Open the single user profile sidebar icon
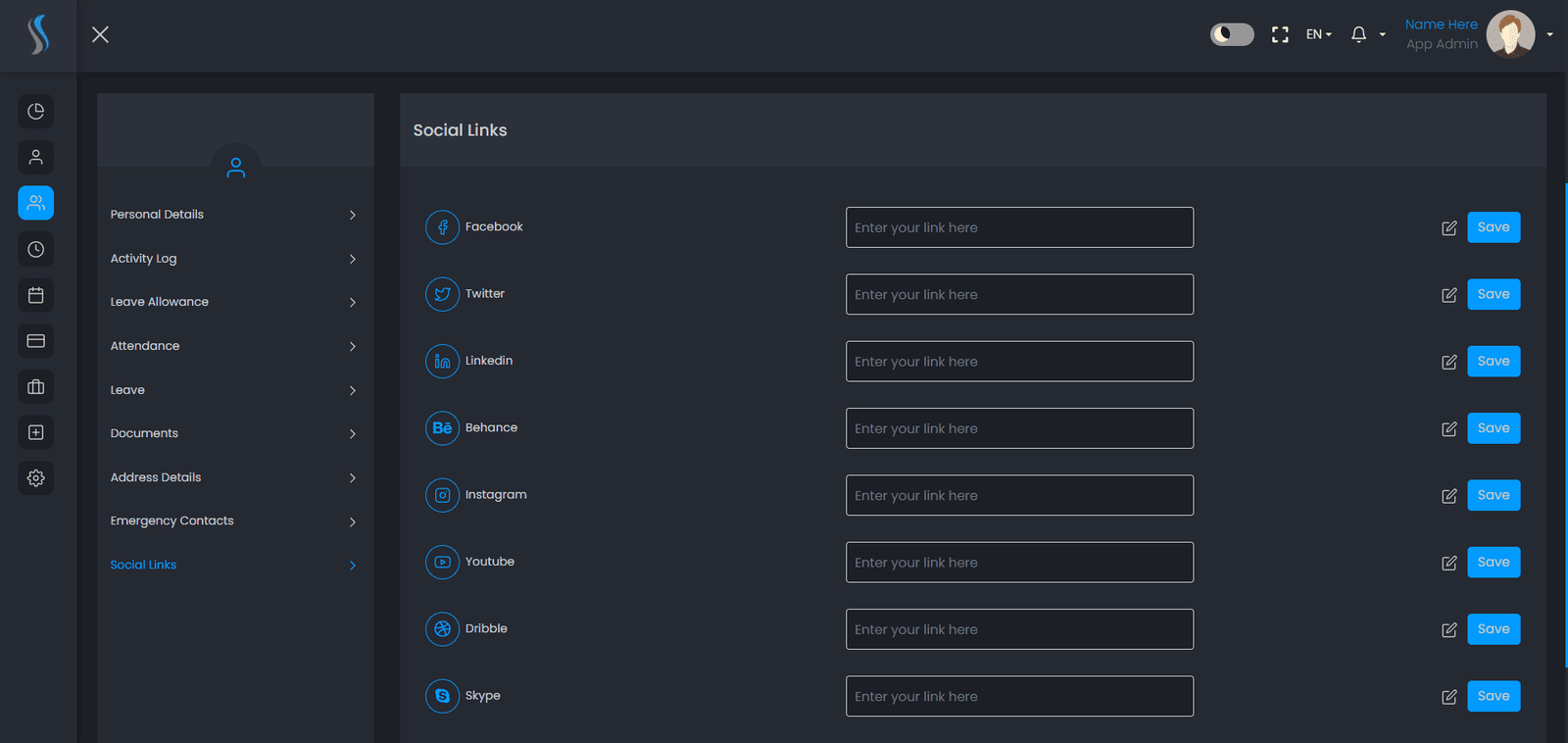The image size is (1568, 743). pyautogui.click(x=36, y=157)
